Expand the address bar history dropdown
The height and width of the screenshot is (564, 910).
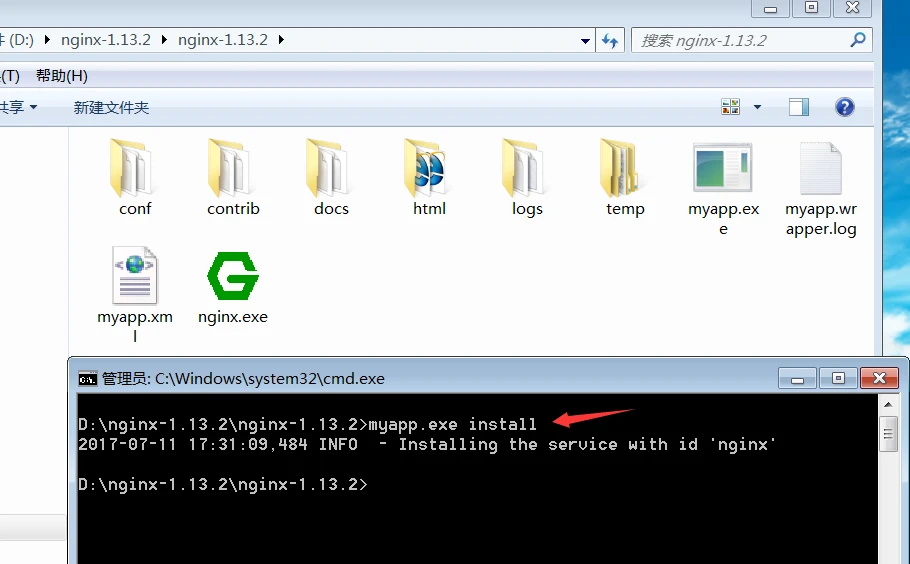click(x=585, y=41)
